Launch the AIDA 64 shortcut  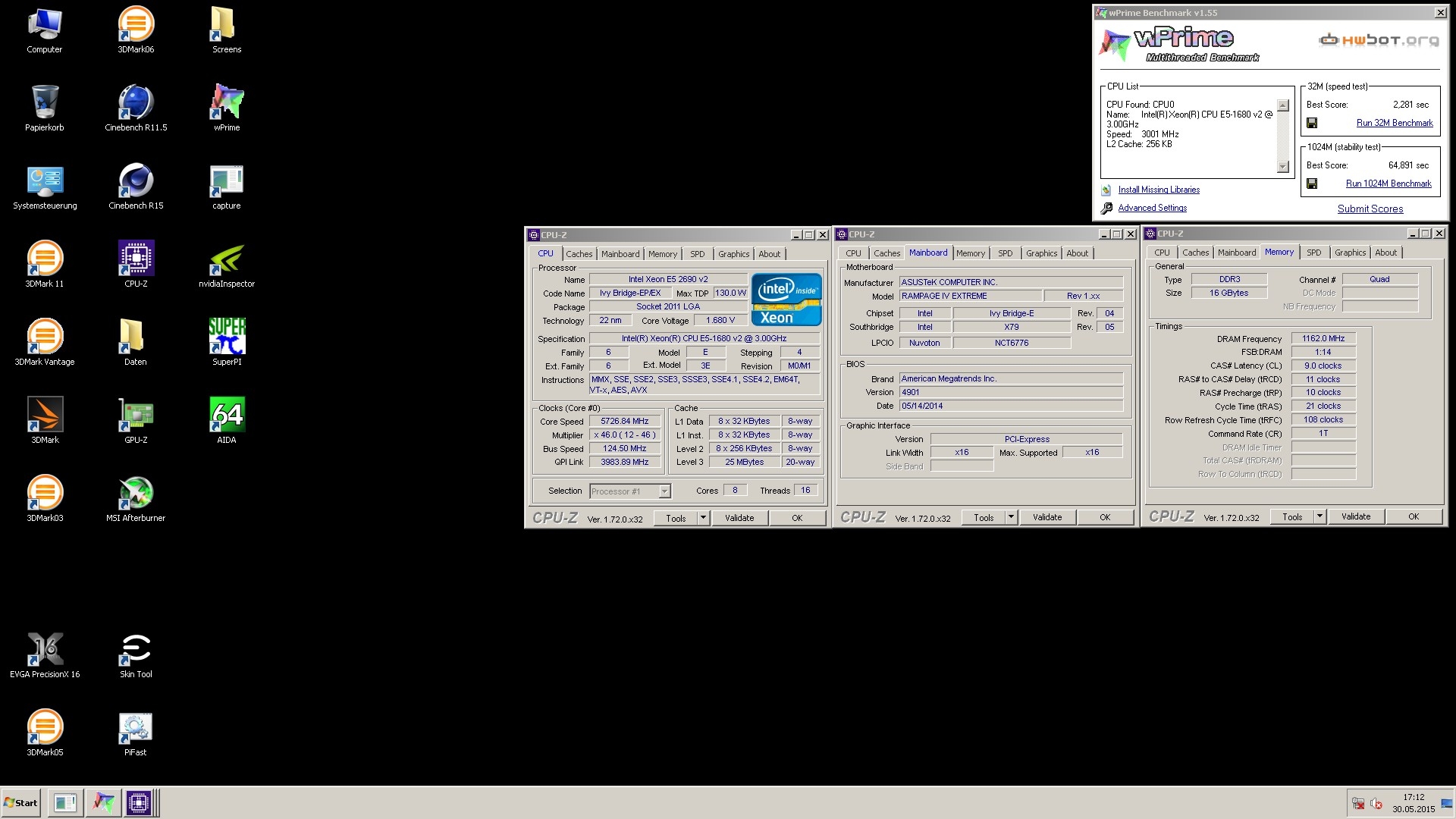coord(227,416)
